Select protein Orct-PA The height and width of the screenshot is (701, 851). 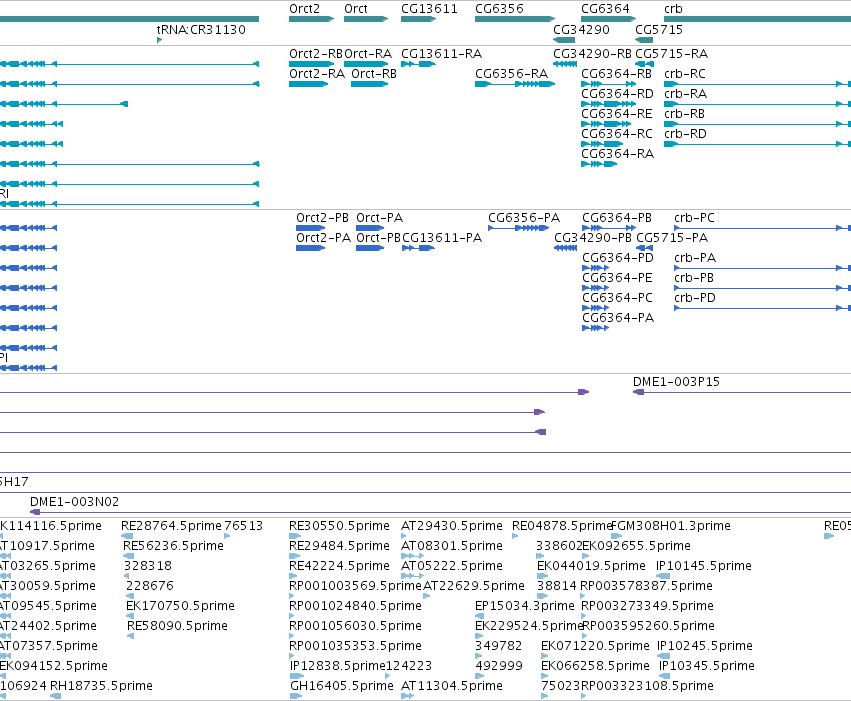click(x=370, y=228)
